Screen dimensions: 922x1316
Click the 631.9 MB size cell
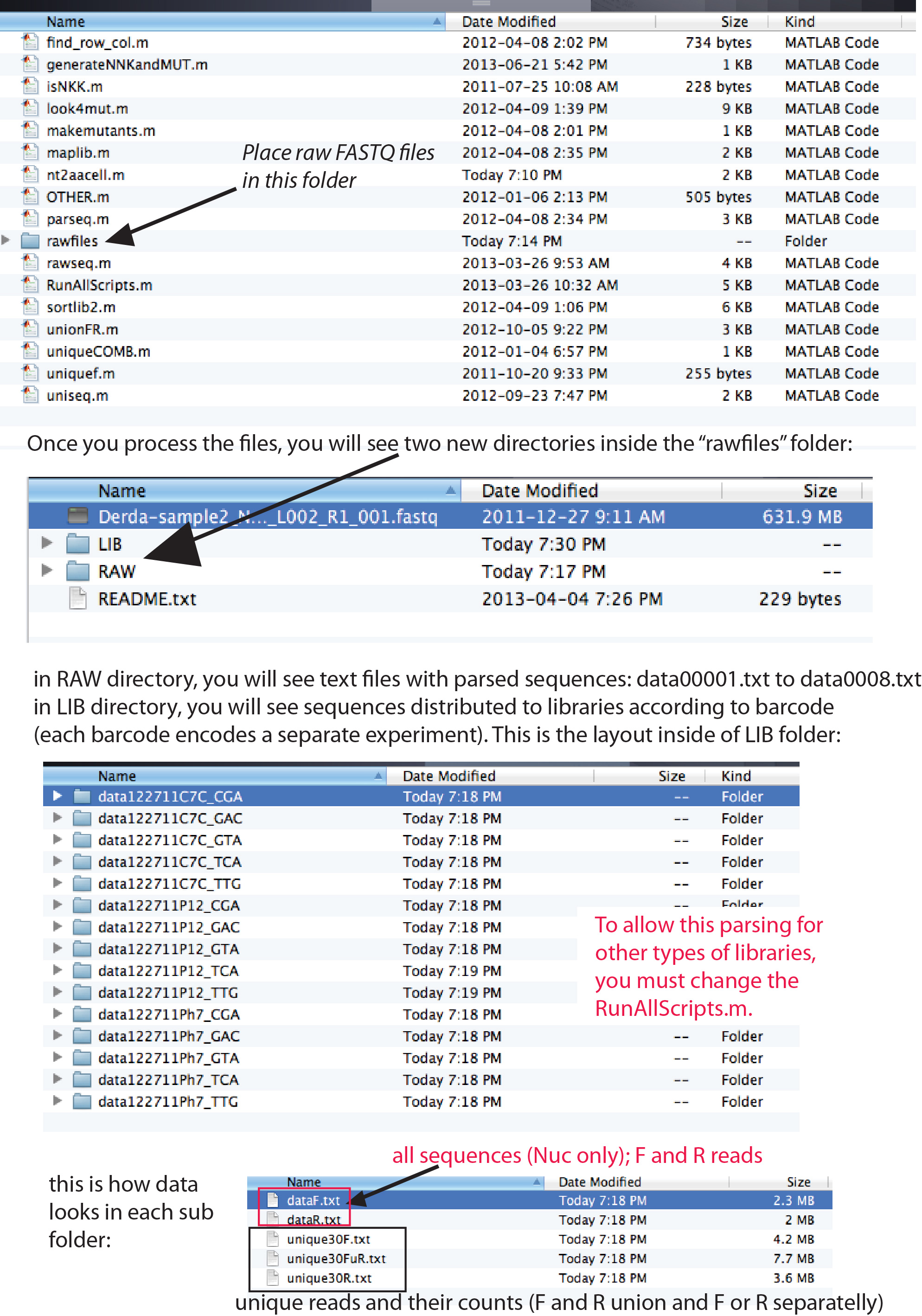tap(802, 516)
